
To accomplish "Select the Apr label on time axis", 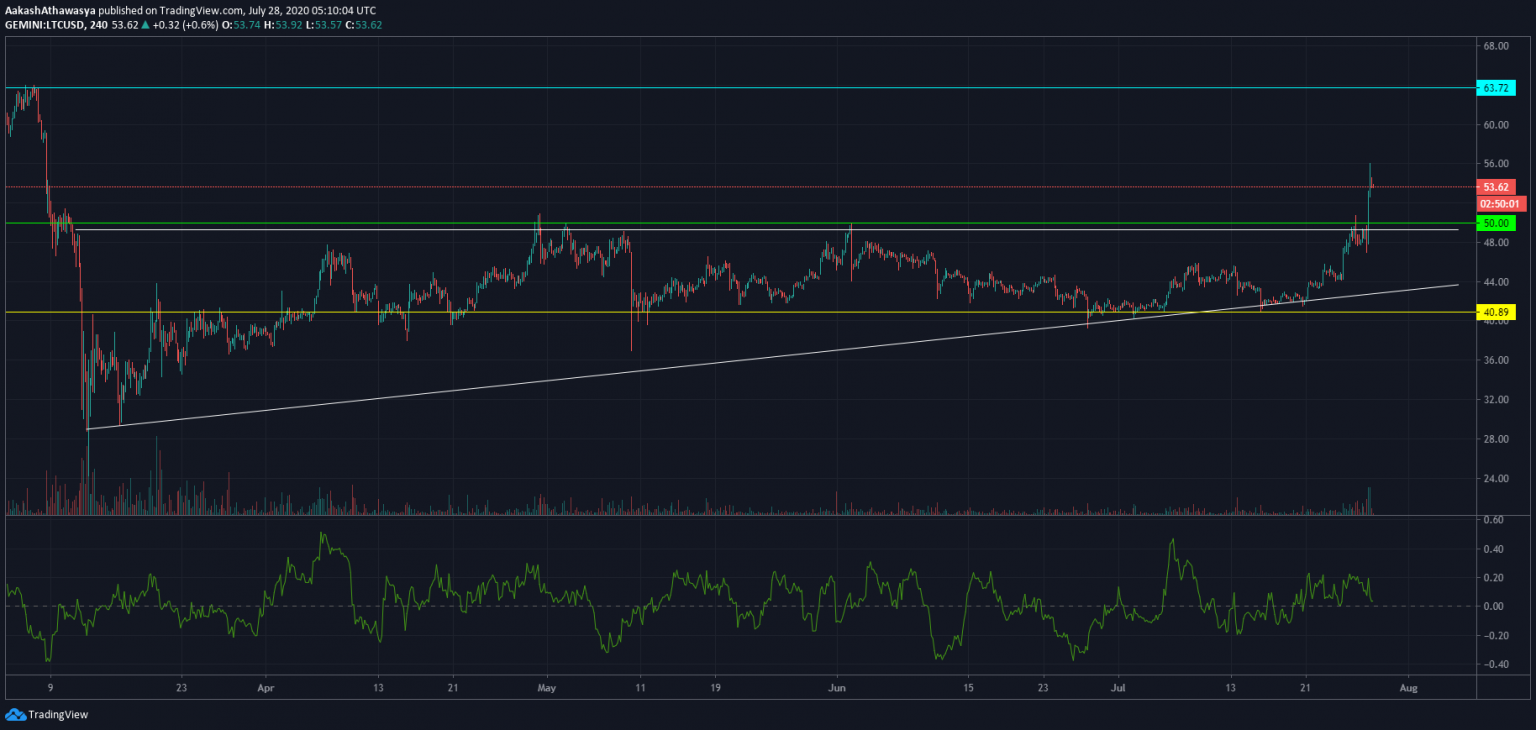I will (265, 688).
